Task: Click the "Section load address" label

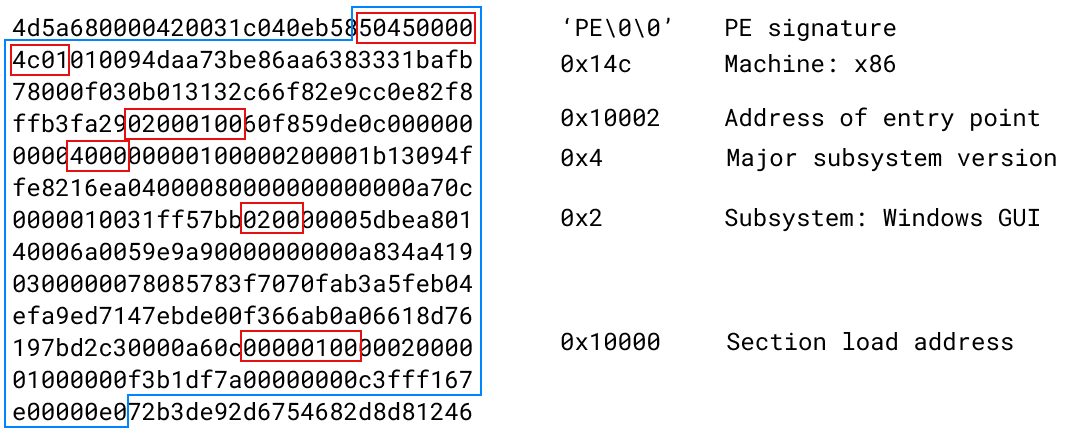Action: 870,342
